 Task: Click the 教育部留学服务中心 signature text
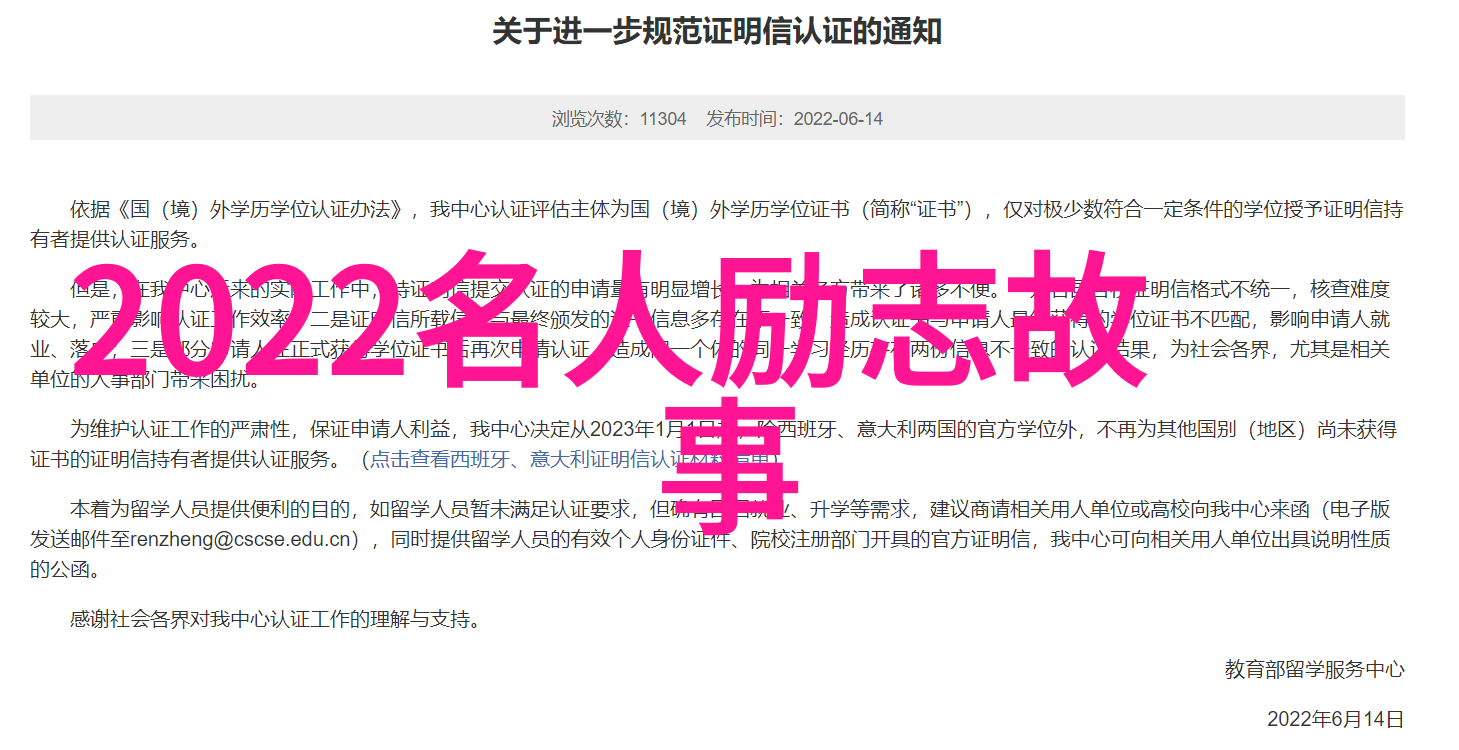click(1315, 670)
